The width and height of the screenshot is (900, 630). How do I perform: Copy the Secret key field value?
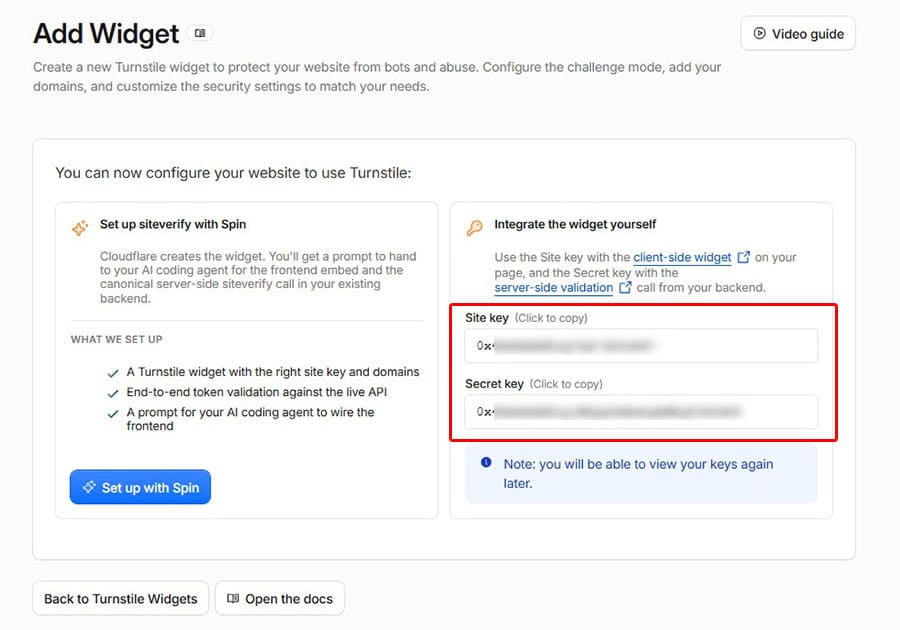641,411
